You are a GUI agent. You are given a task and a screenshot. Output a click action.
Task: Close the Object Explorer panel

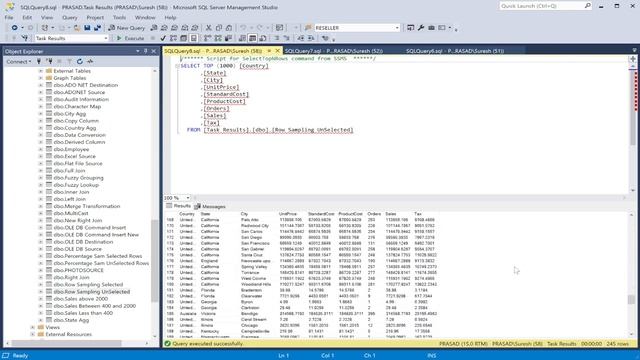[153, 51]
